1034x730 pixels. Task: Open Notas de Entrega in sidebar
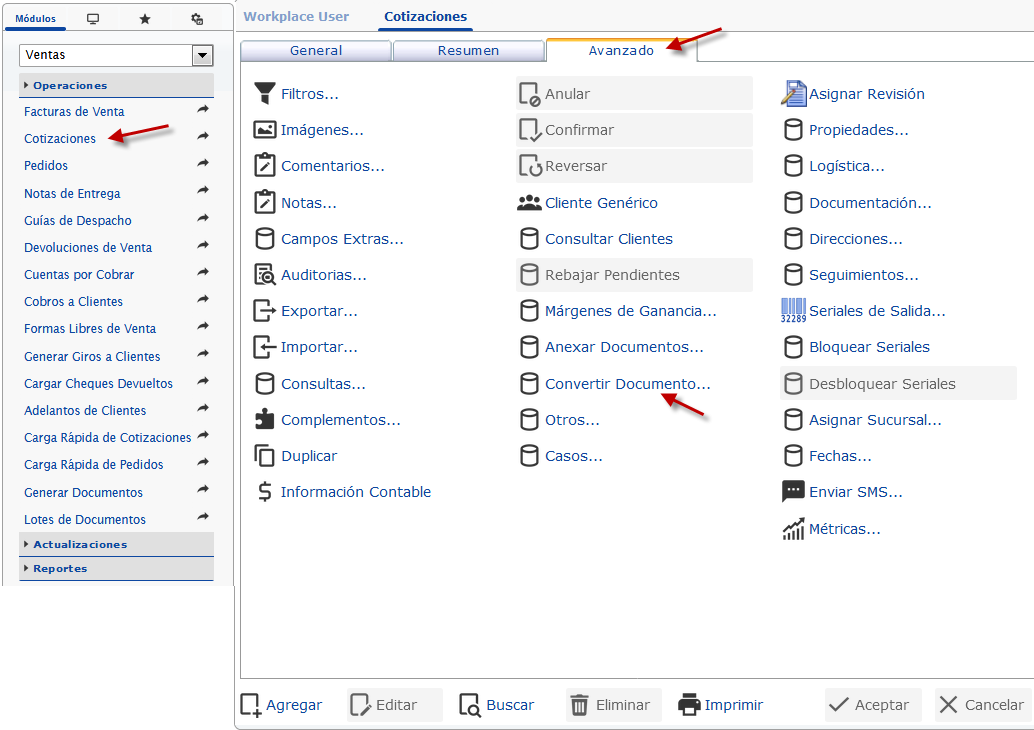click(x=73, y=193)
